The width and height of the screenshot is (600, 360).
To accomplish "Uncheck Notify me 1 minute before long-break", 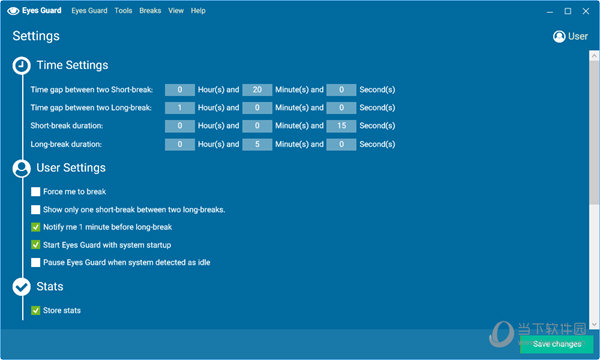I will pos(36,227).
